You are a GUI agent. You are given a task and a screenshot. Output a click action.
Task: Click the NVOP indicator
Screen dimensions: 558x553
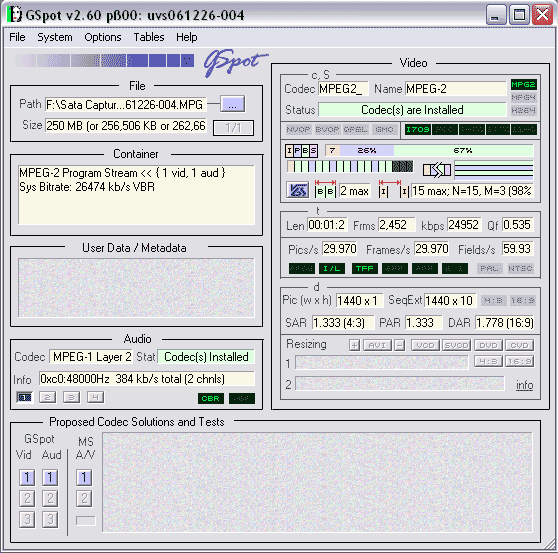click(298, 130)
